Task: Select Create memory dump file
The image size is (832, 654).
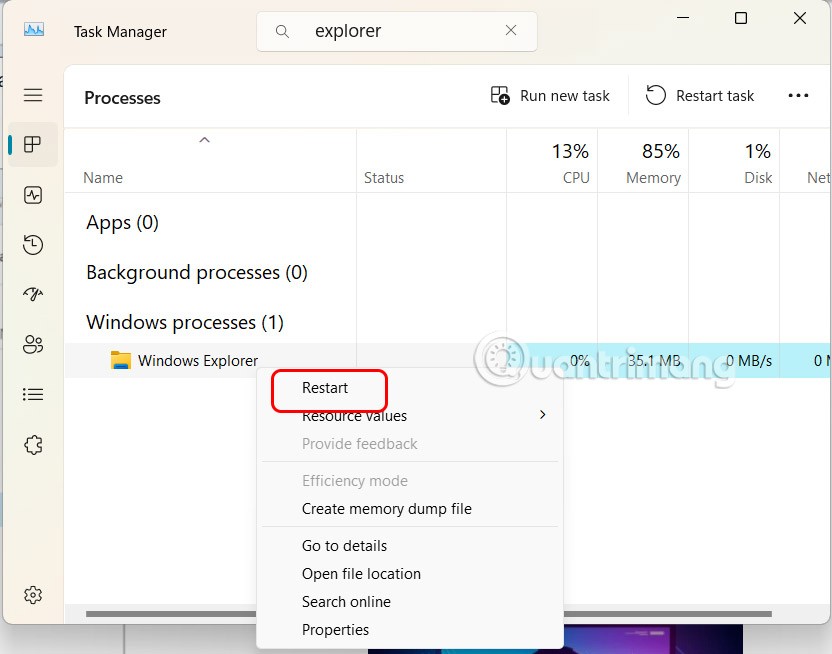Action: 386,509
